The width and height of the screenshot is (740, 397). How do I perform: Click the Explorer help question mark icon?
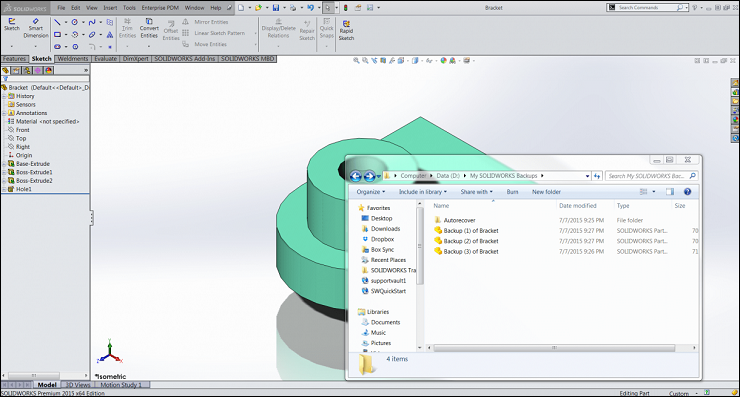687,192
